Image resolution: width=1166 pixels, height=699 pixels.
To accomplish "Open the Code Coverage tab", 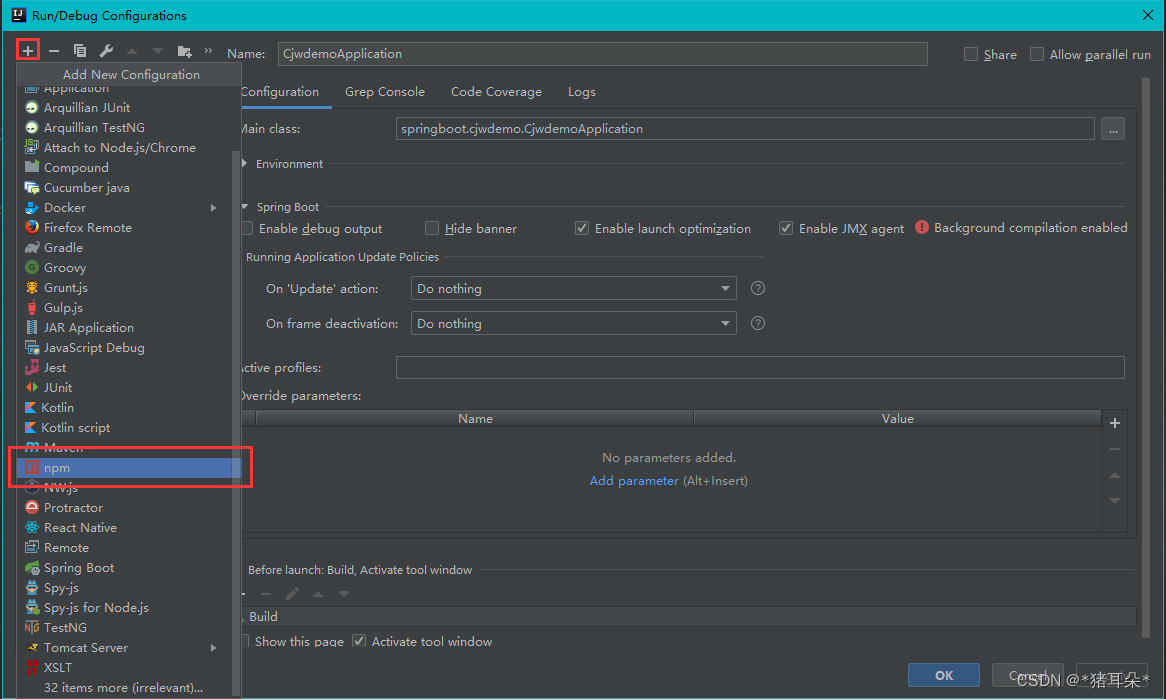I will pyautogui.click(x=496, y=91).
